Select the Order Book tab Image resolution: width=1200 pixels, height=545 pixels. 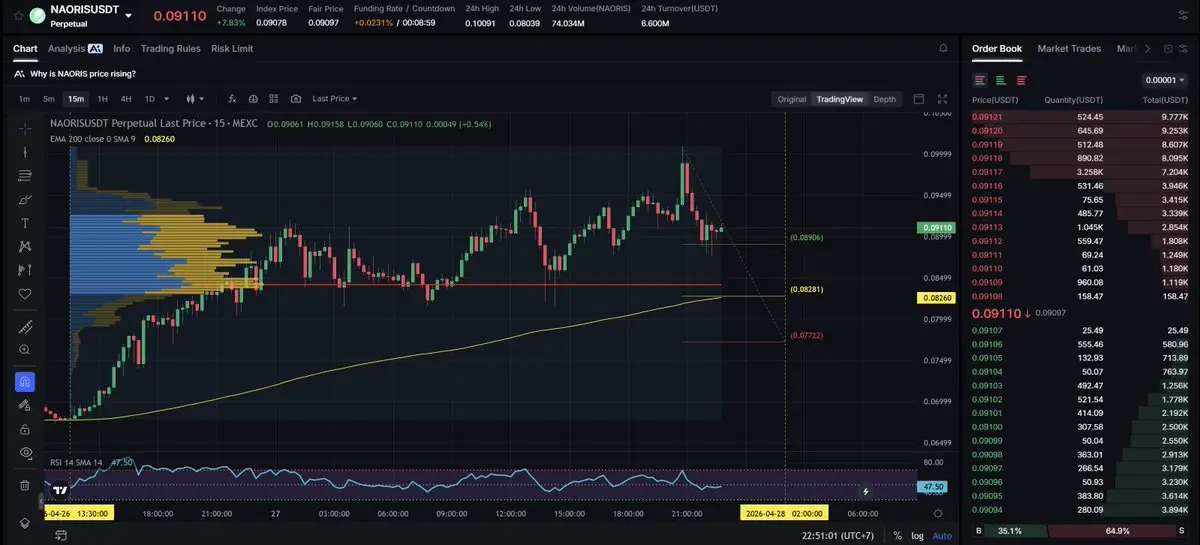click(997, 48)
